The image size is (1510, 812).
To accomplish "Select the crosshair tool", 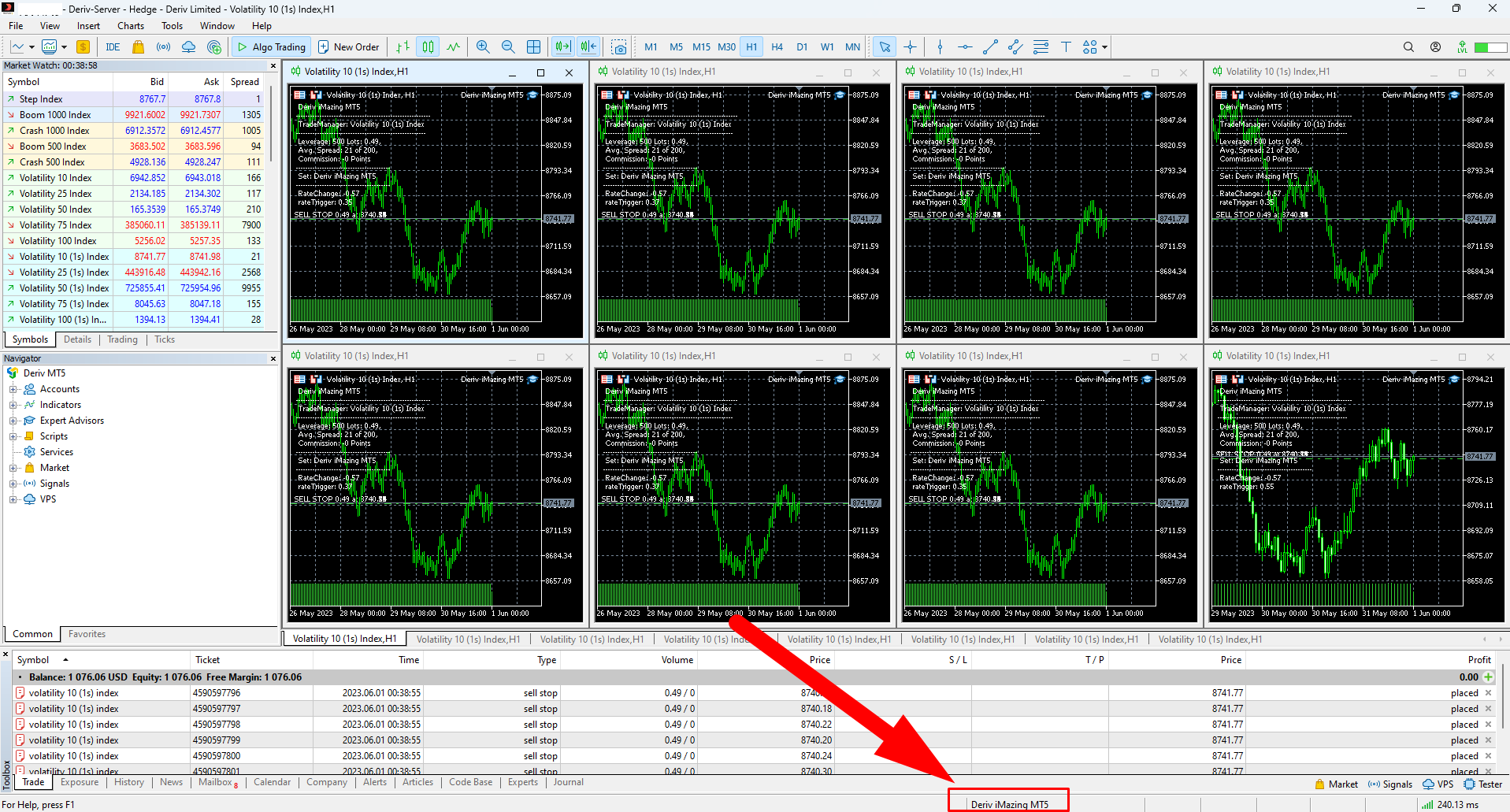I will tap(910, 47).
